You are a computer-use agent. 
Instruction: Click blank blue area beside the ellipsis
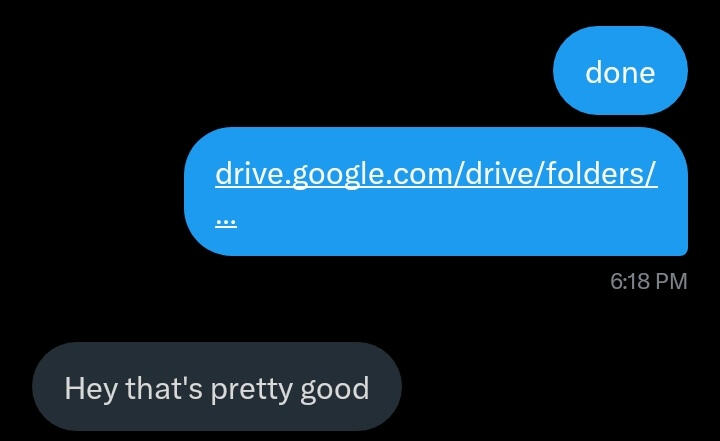click(x=459, y=225)
